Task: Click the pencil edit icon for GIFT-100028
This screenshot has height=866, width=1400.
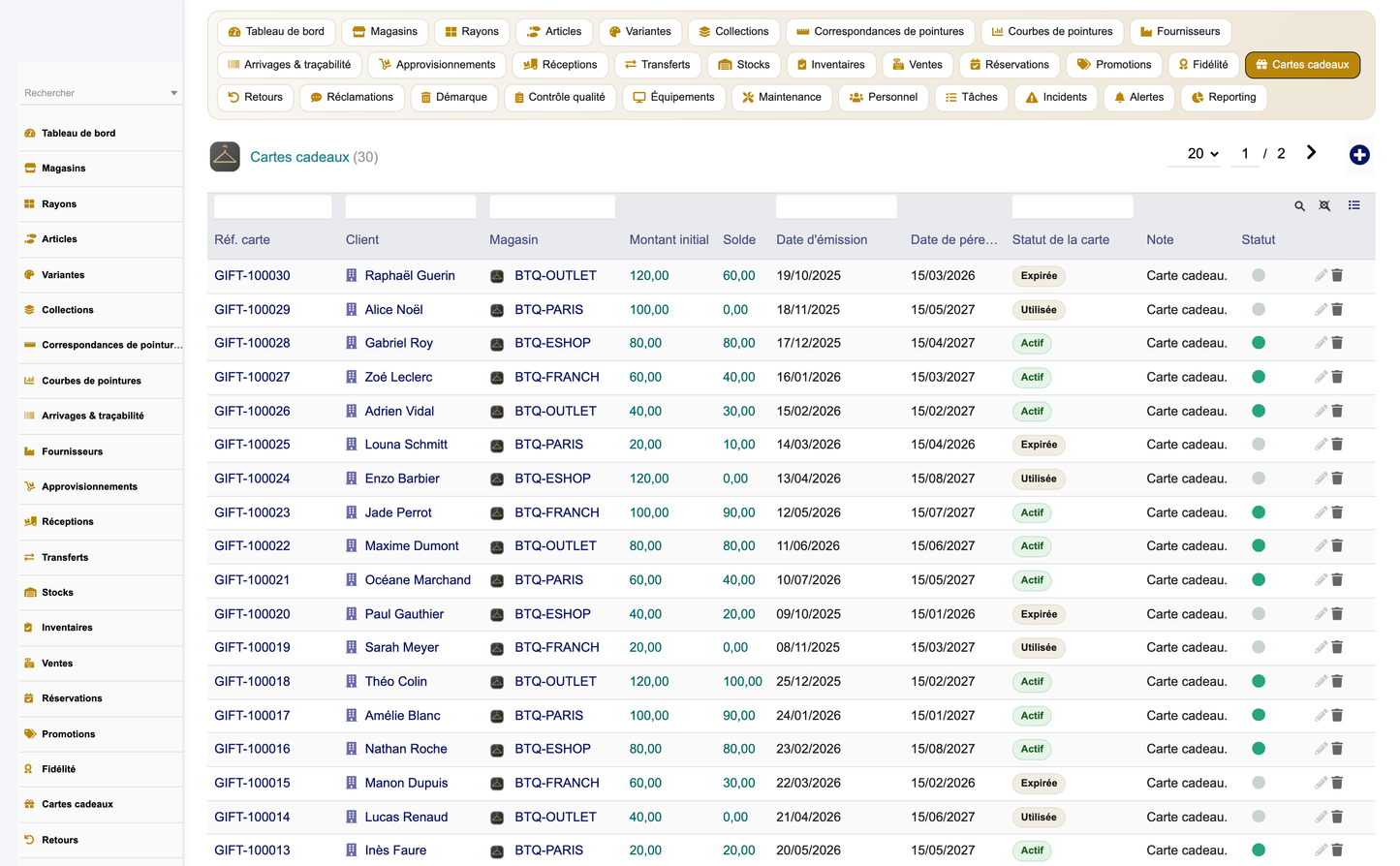Action: (1321, 343)
